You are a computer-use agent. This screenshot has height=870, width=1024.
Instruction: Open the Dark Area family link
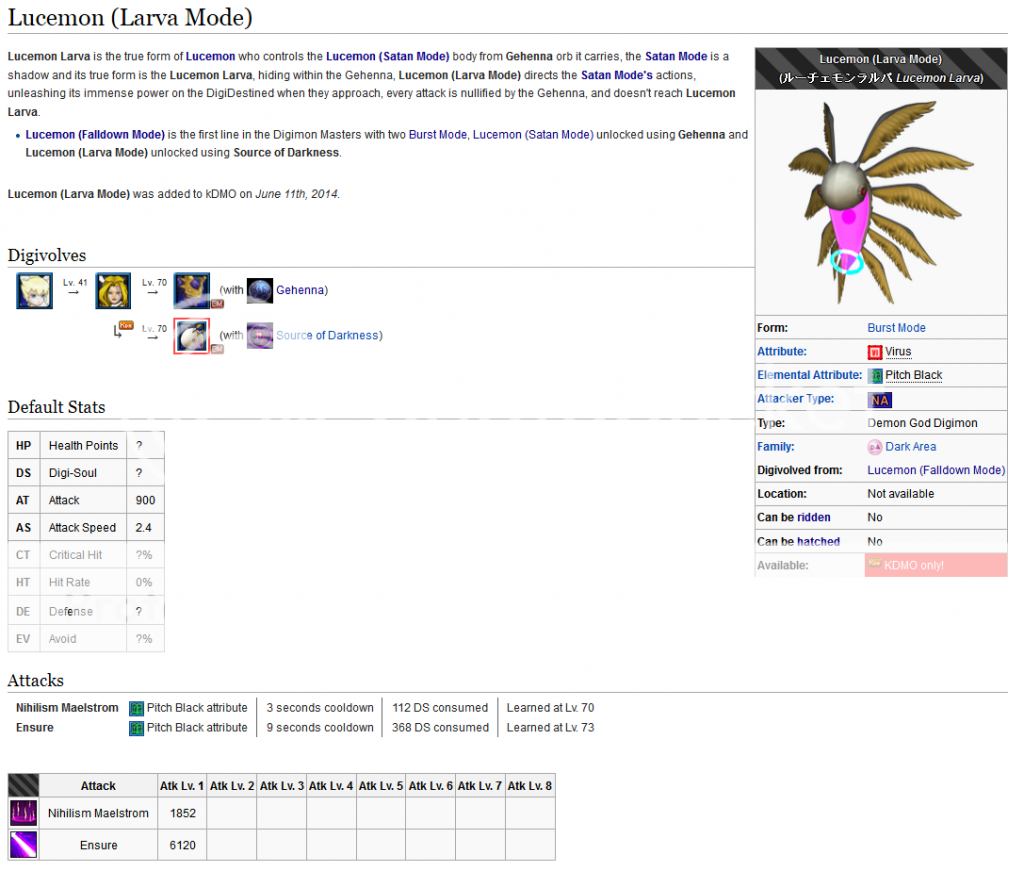pyautogui.click(x=910, y=447)
